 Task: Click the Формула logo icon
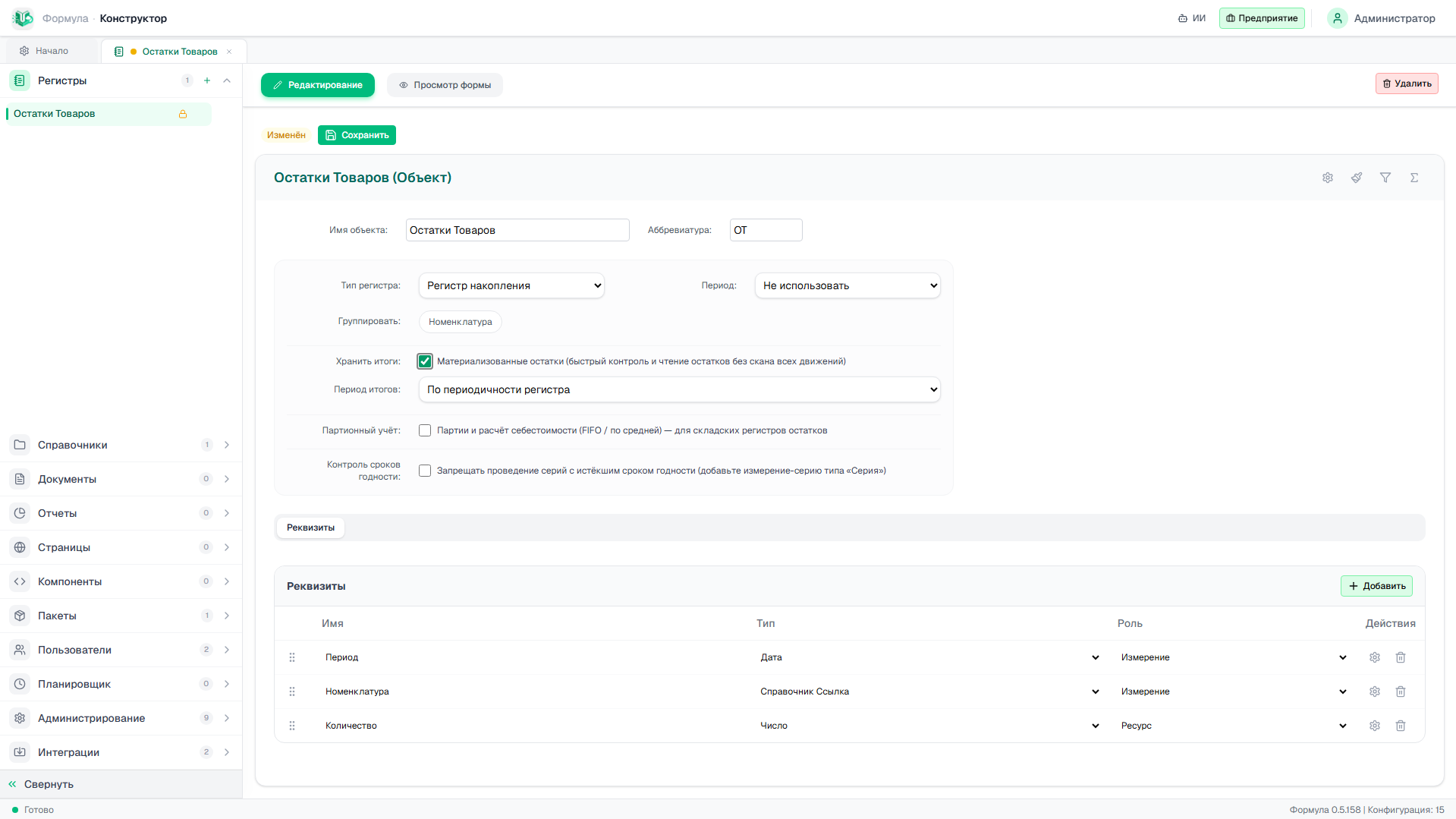[x=23, y=18]
